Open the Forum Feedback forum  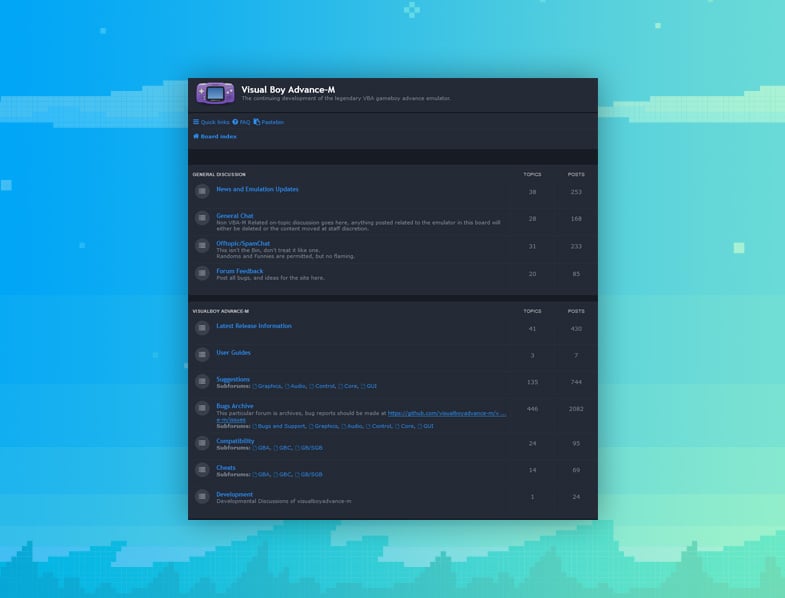coord(239,271)
